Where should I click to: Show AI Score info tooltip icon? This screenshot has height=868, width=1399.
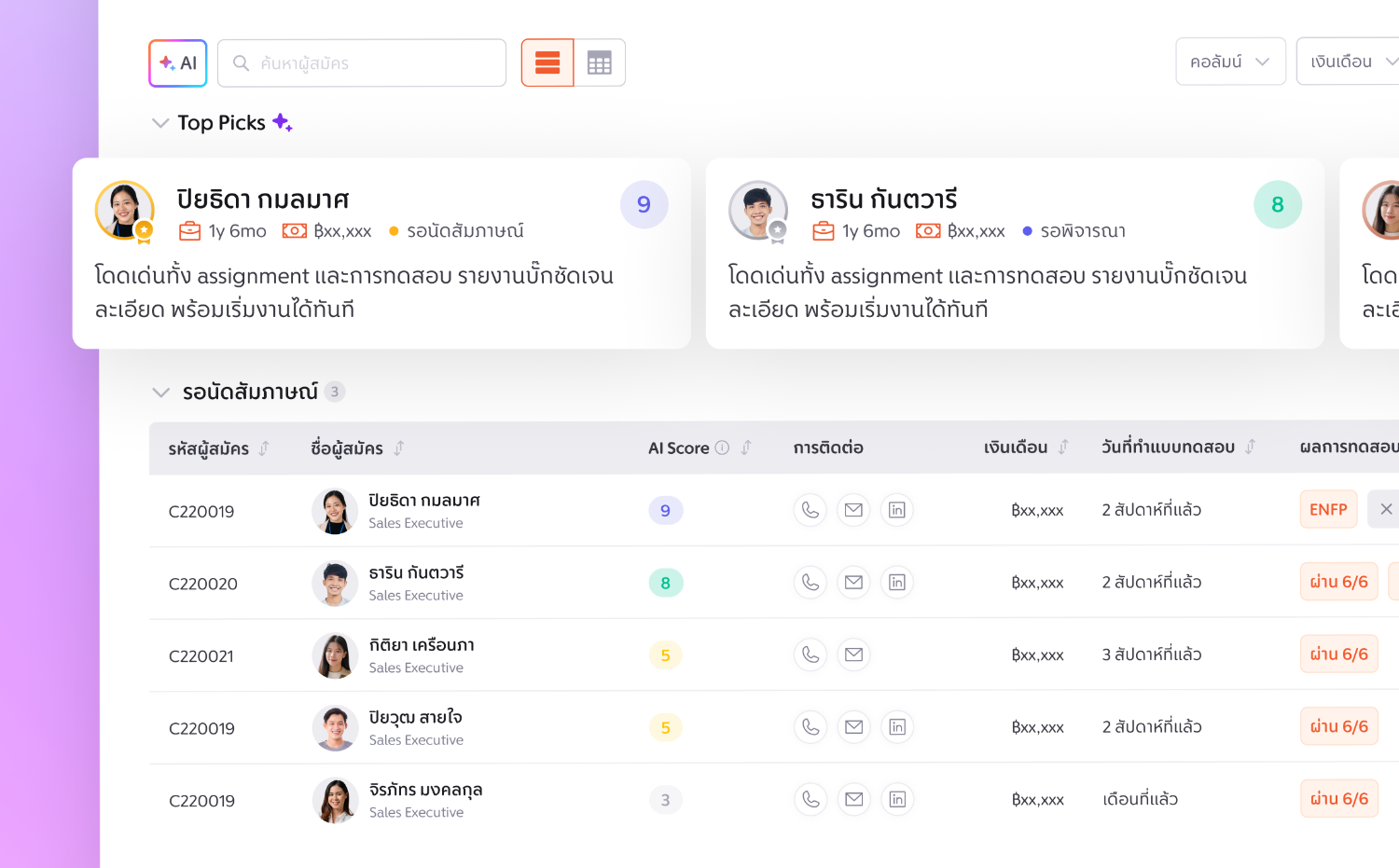[x=722, y=448]
